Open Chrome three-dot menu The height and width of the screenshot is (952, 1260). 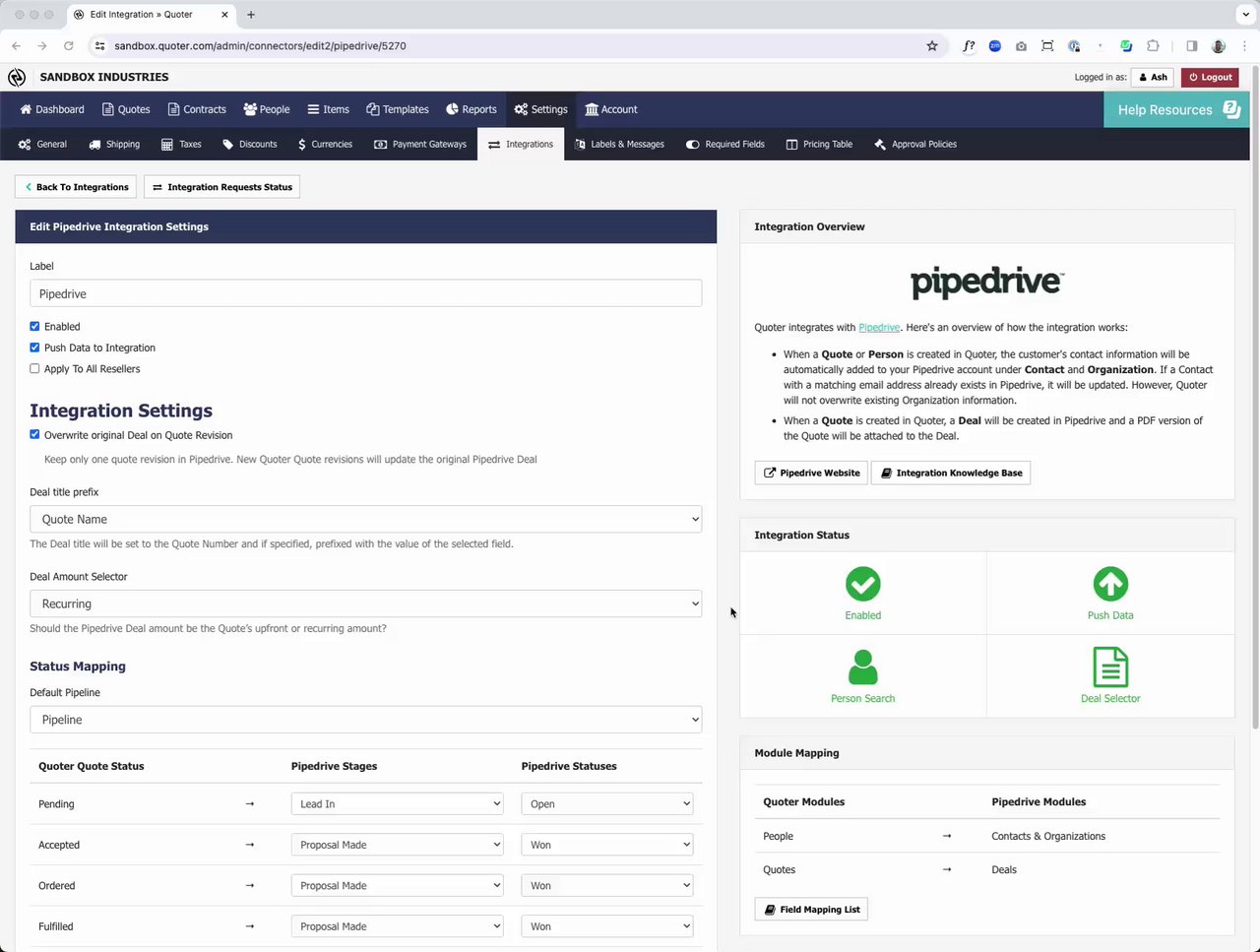tap(1245, 45)
